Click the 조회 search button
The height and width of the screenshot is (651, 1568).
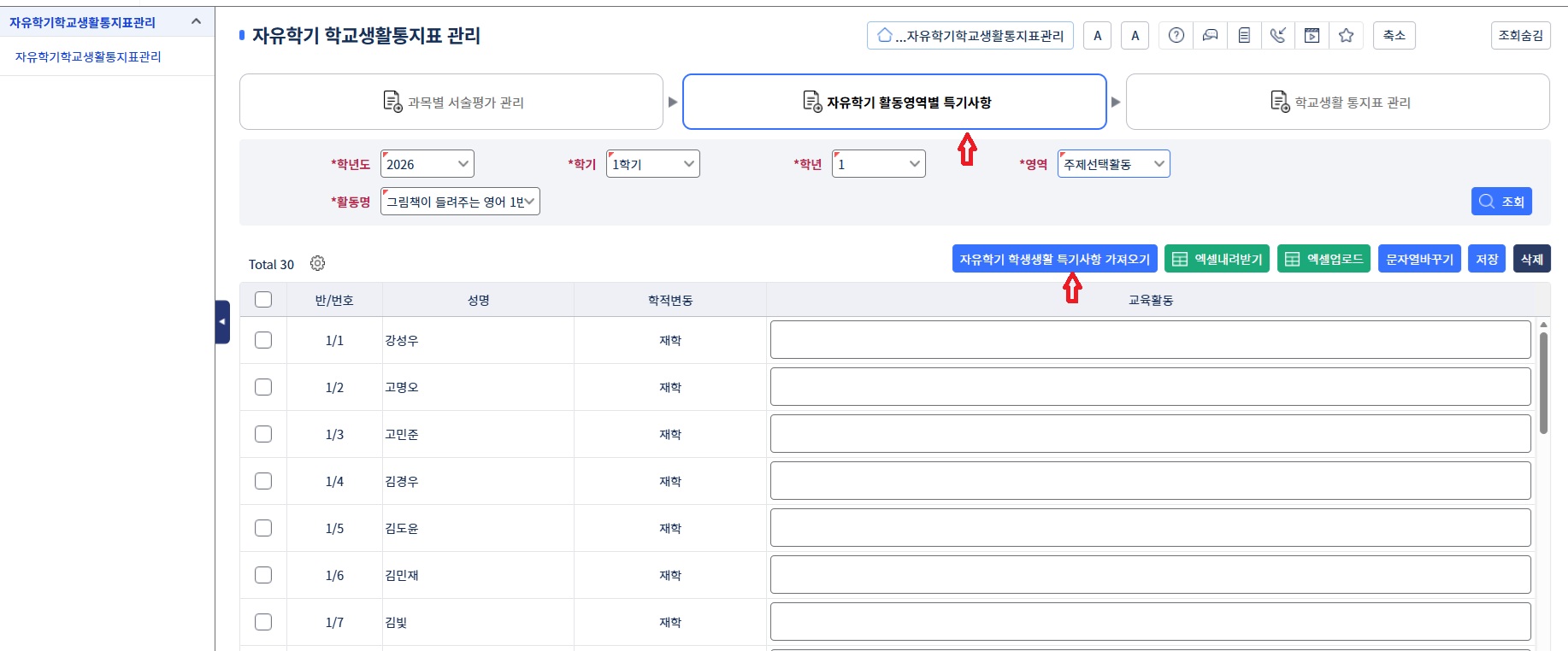point(1501,201)
